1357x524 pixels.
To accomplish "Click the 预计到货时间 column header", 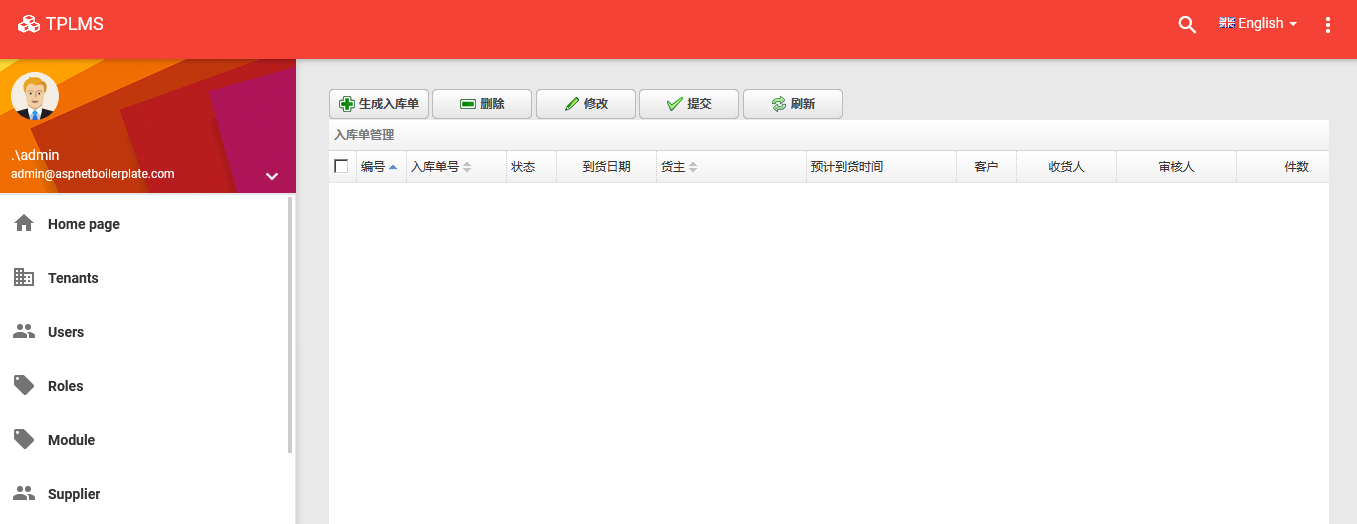I will (881, 167).
